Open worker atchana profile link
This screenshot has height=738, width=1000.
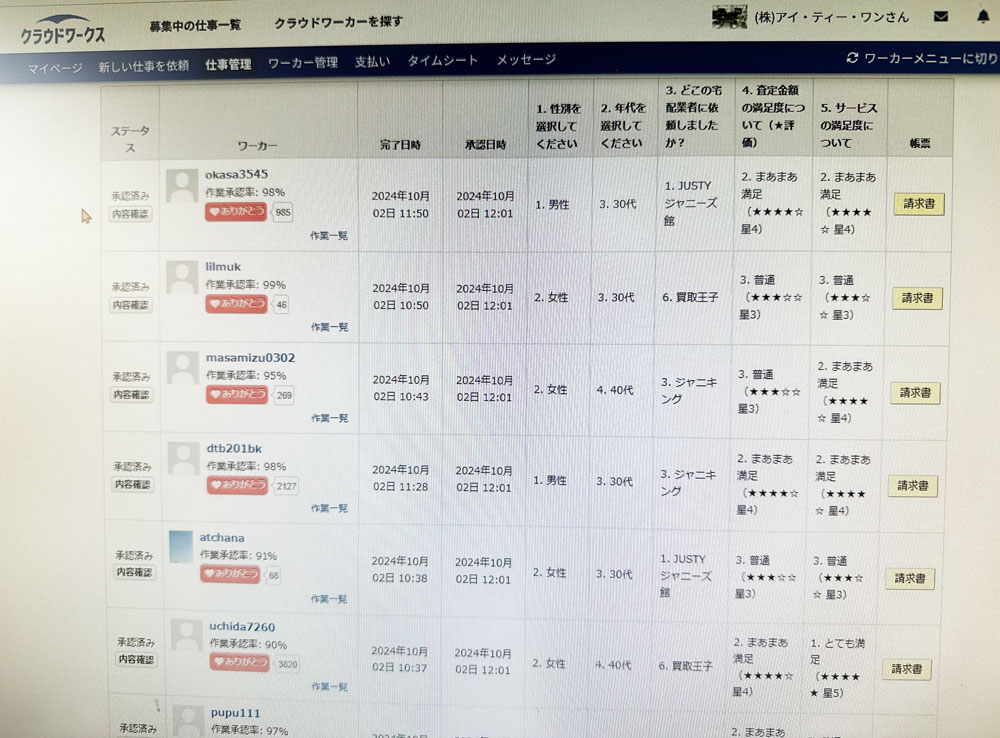(222, 538)
